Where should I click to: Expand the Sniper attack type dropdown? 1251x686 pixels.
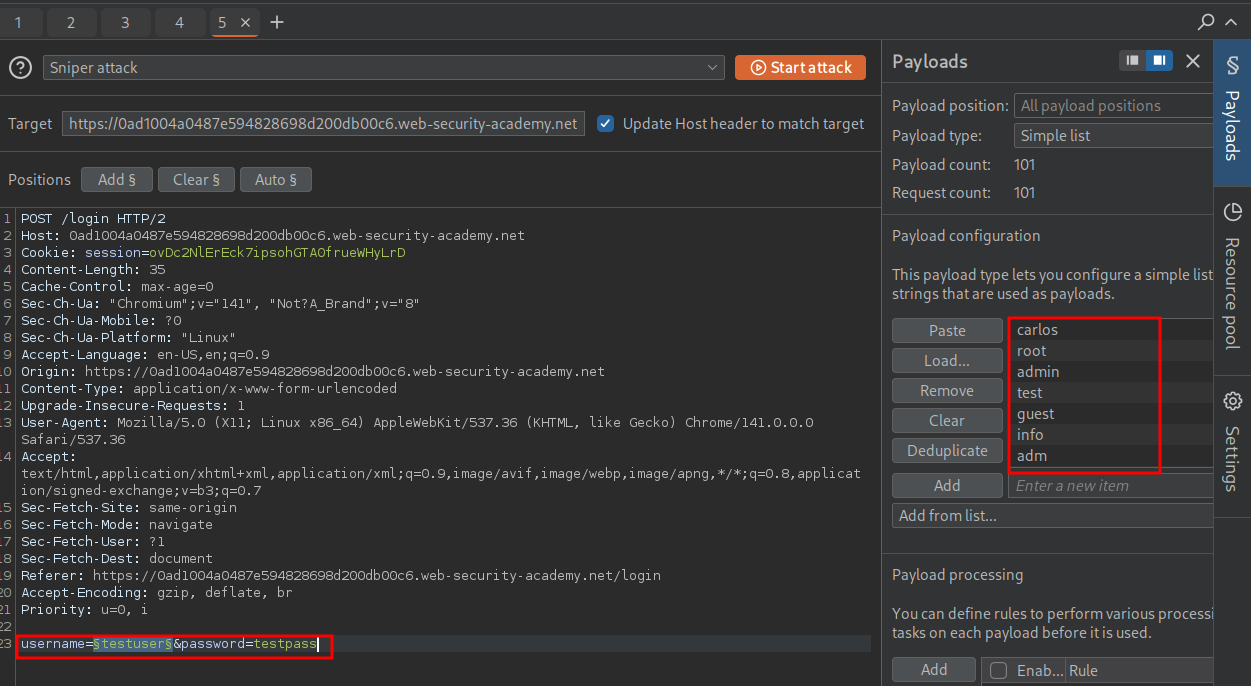click(384, 67)
